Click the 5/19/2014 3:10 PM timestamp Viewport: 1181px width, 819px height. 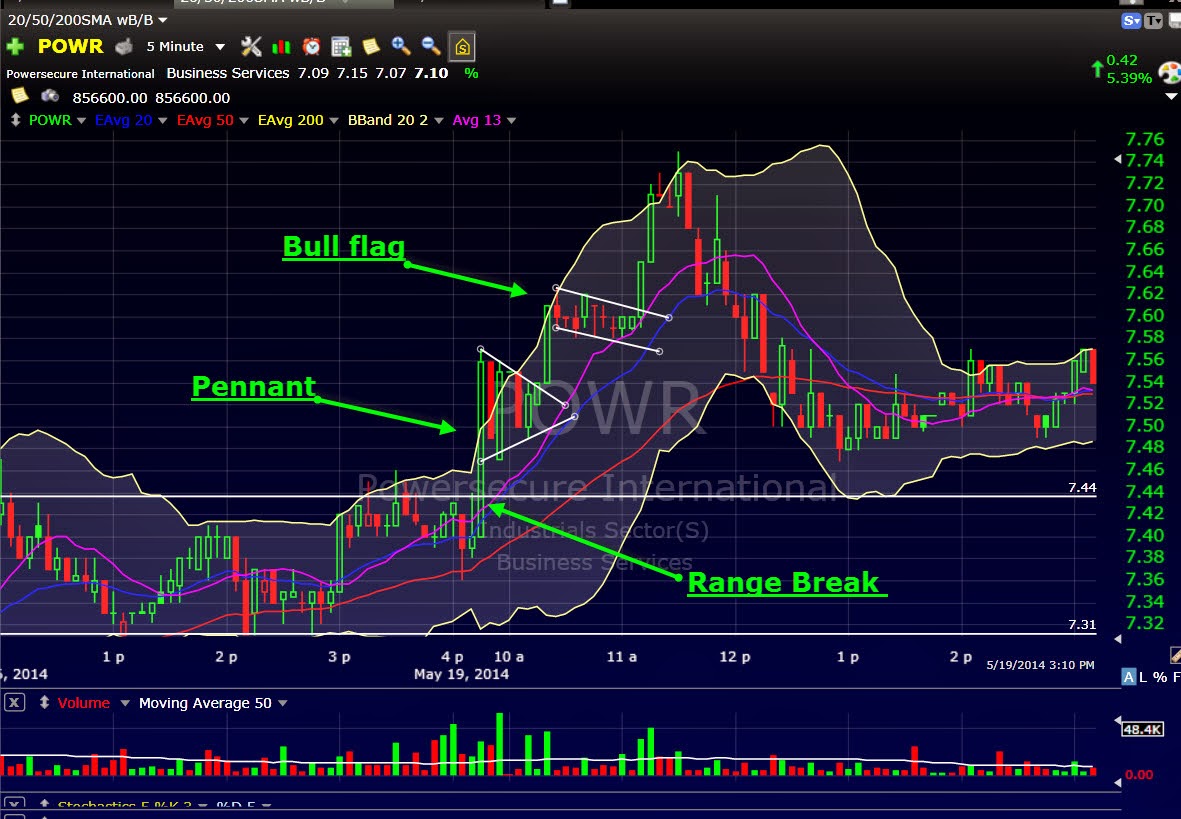(x=1040, y=665)
